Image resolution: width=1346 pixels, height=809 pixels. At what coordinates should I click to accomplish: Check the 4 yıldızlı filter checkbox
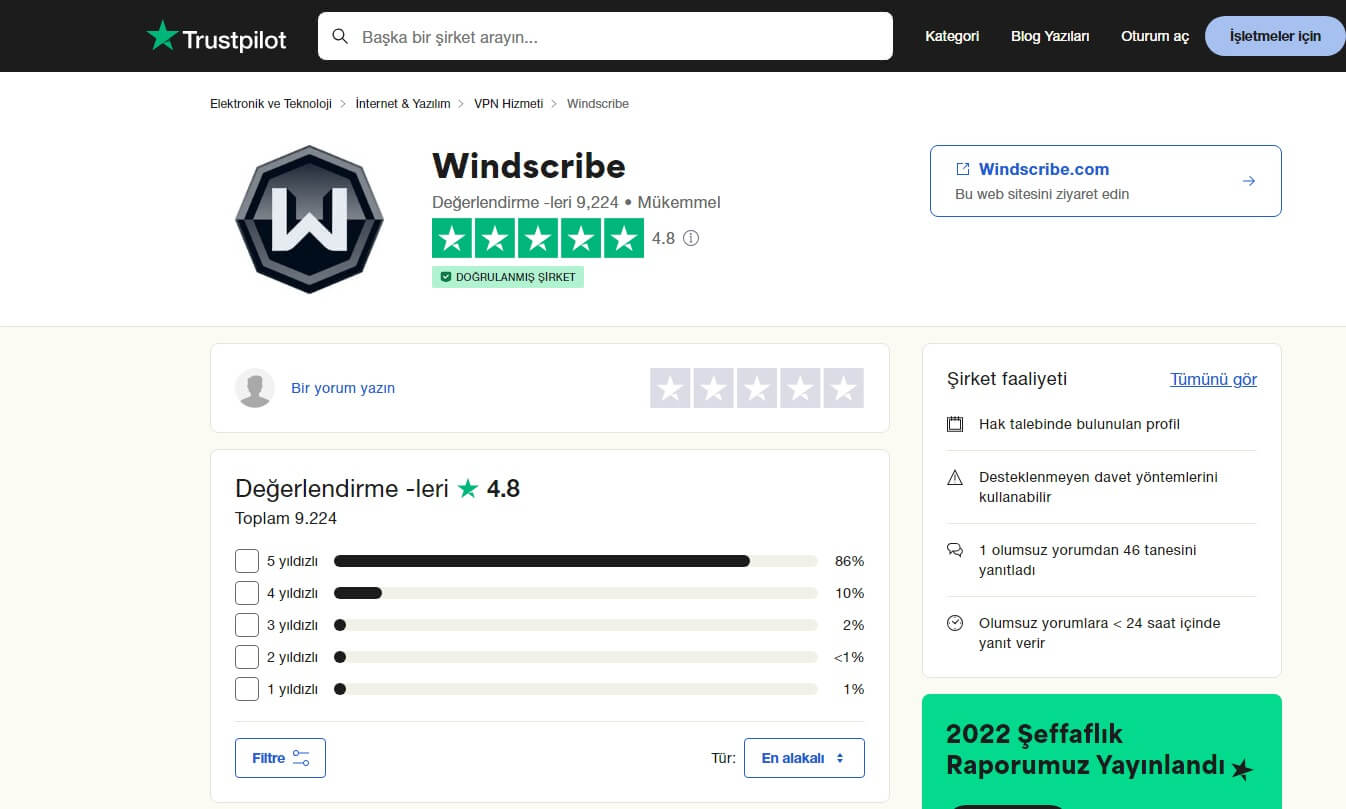[x=247, y=593]
